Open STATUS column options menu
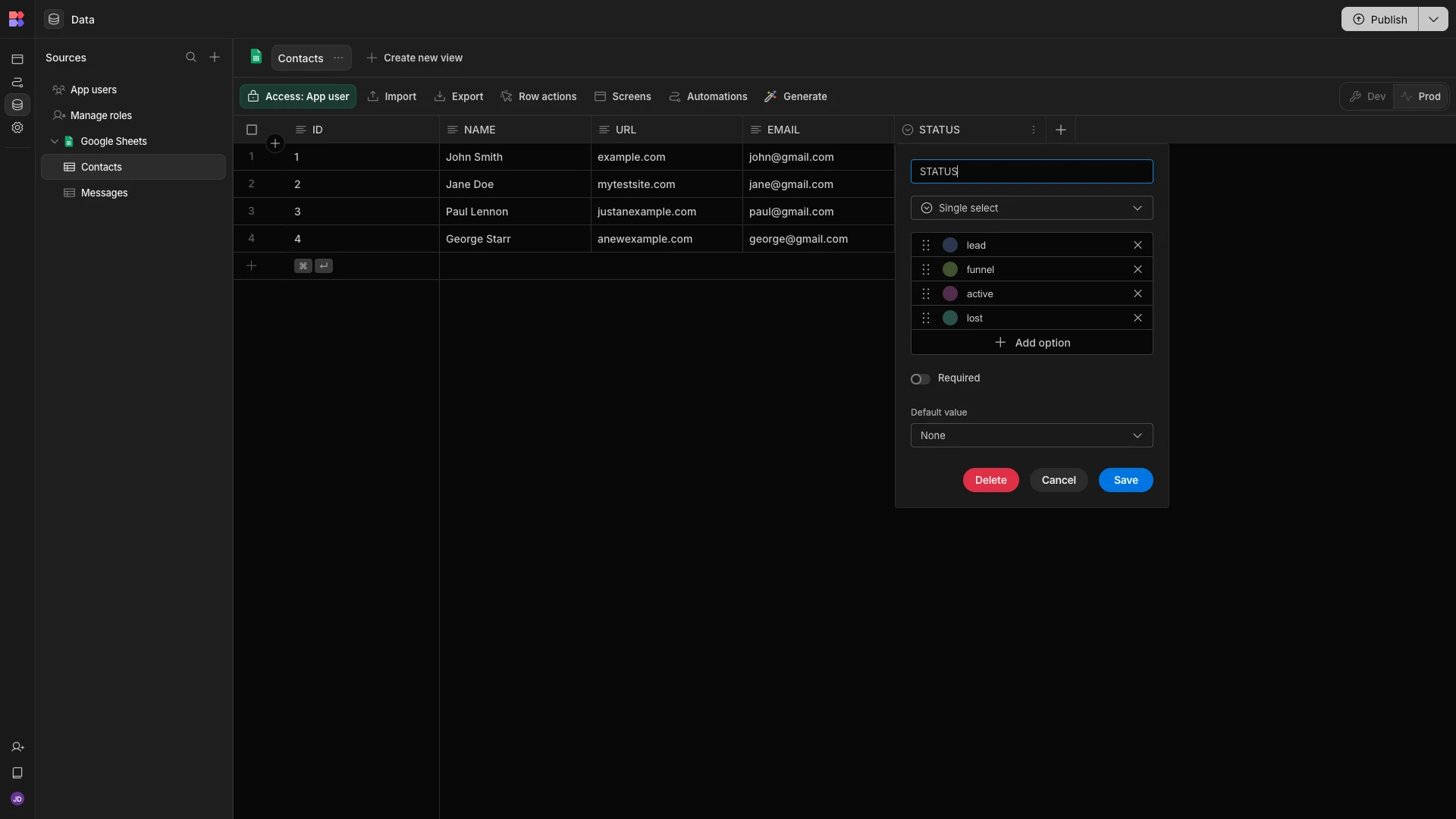Viewport: 1456px width, 819px height. (x=1034, y=130)
